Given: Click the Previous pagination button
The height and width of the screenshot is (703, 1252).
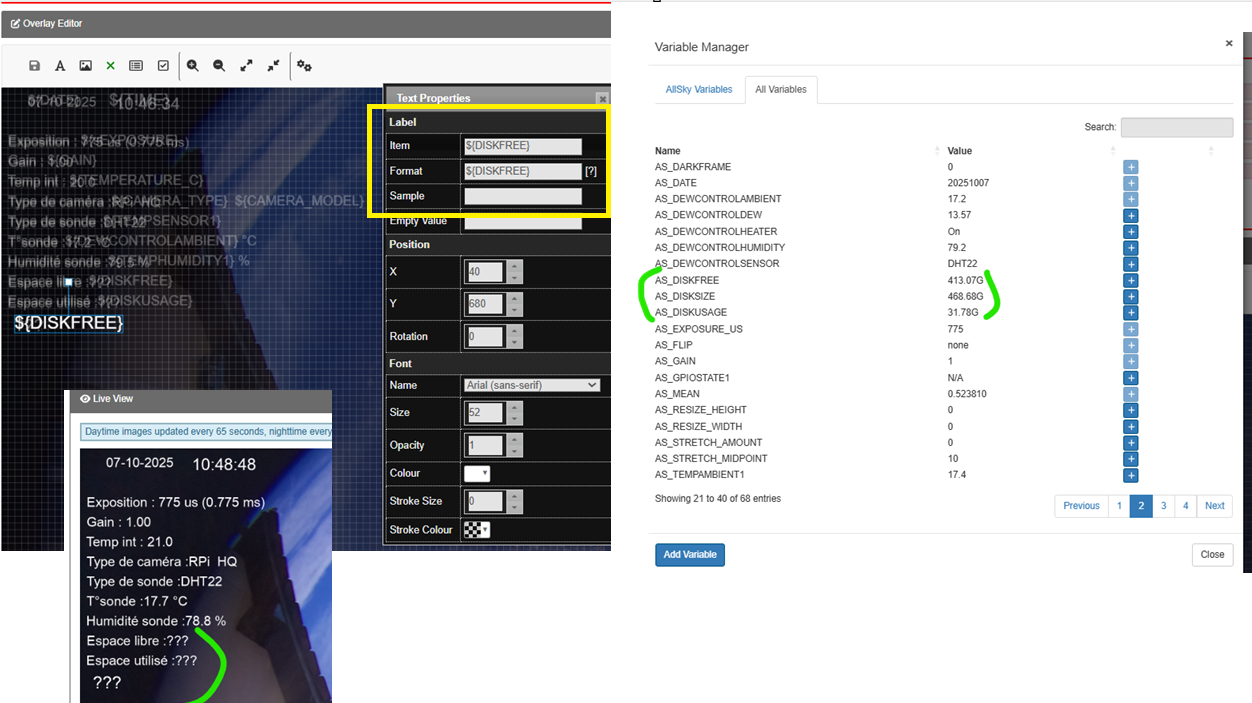Looking at the screenshot, I should [1081, 506].
